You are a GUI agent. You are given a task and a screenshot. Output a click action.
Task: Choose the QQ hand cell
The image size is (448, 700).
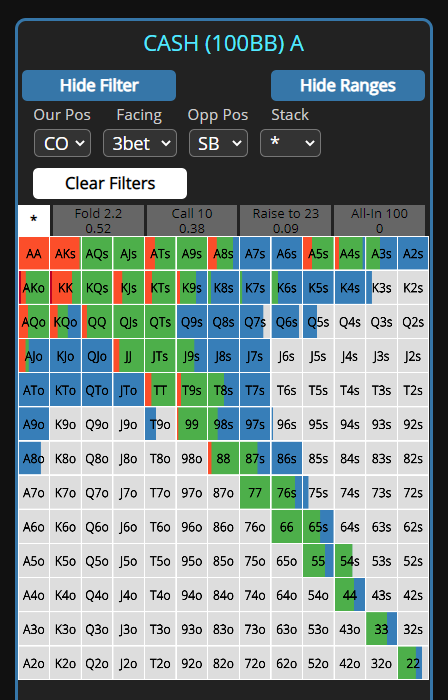(x=97, y=322)
